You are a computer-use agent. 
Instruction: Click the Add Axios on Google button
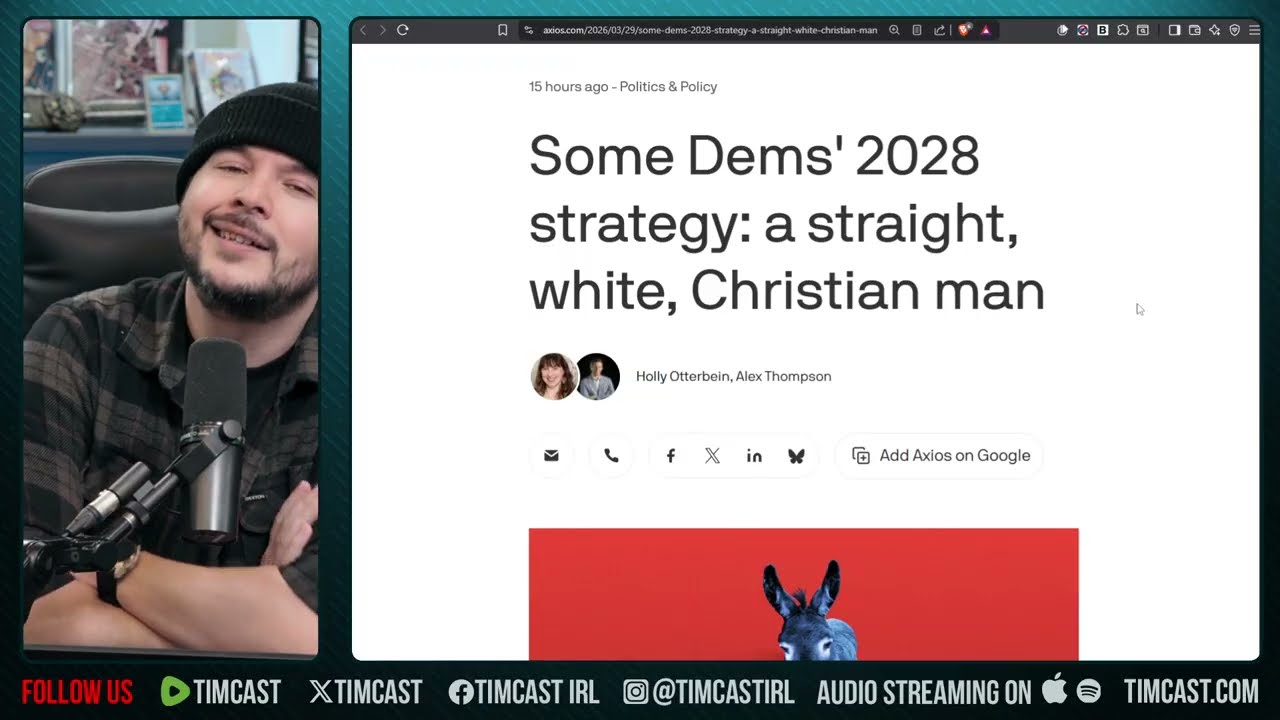click(x=940, y=456)
